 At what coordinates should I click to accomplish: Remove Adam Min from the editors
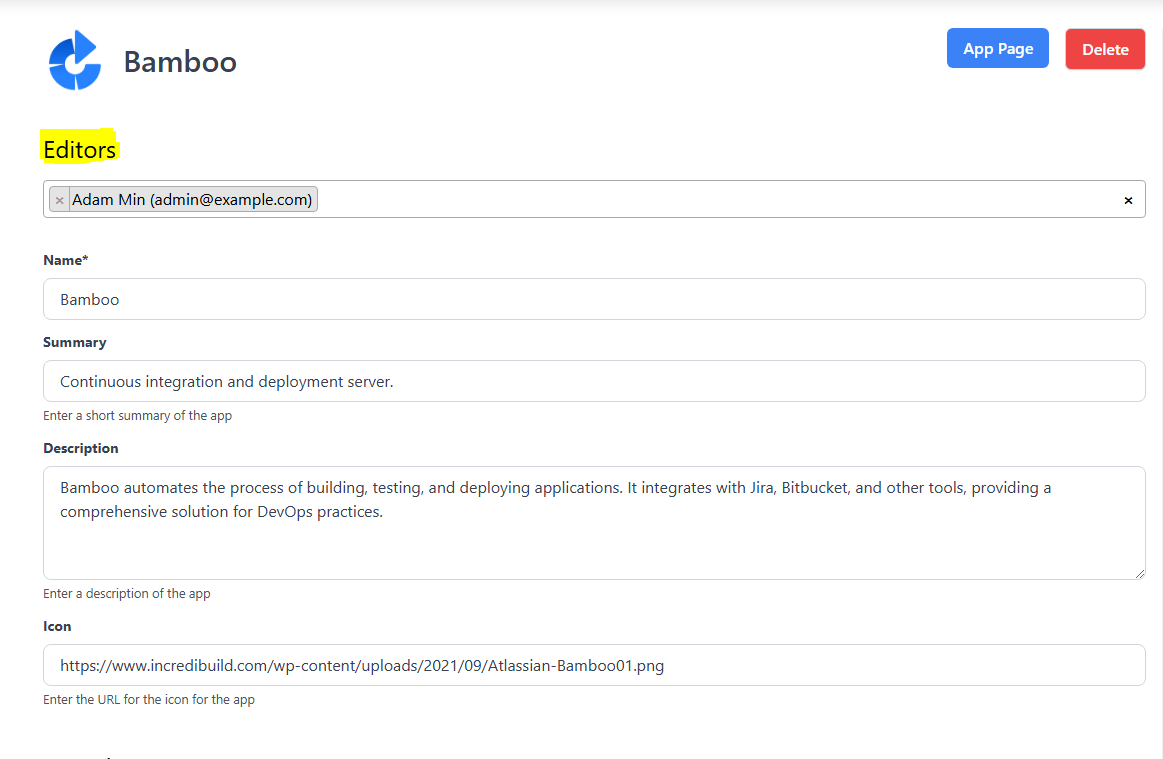coord(60,200)
